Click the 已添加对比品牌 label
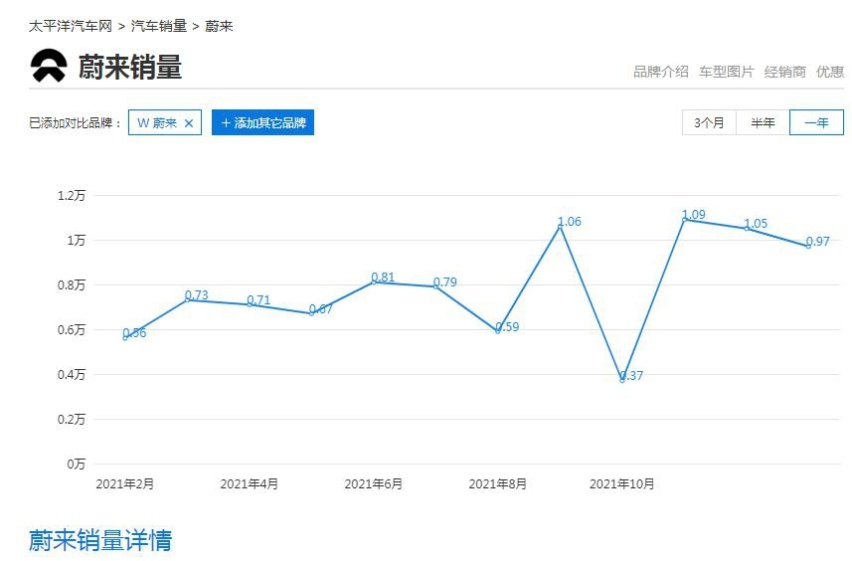Image resolution: width=852 pixels, height=561 pixels. click(x=74, y=123)
